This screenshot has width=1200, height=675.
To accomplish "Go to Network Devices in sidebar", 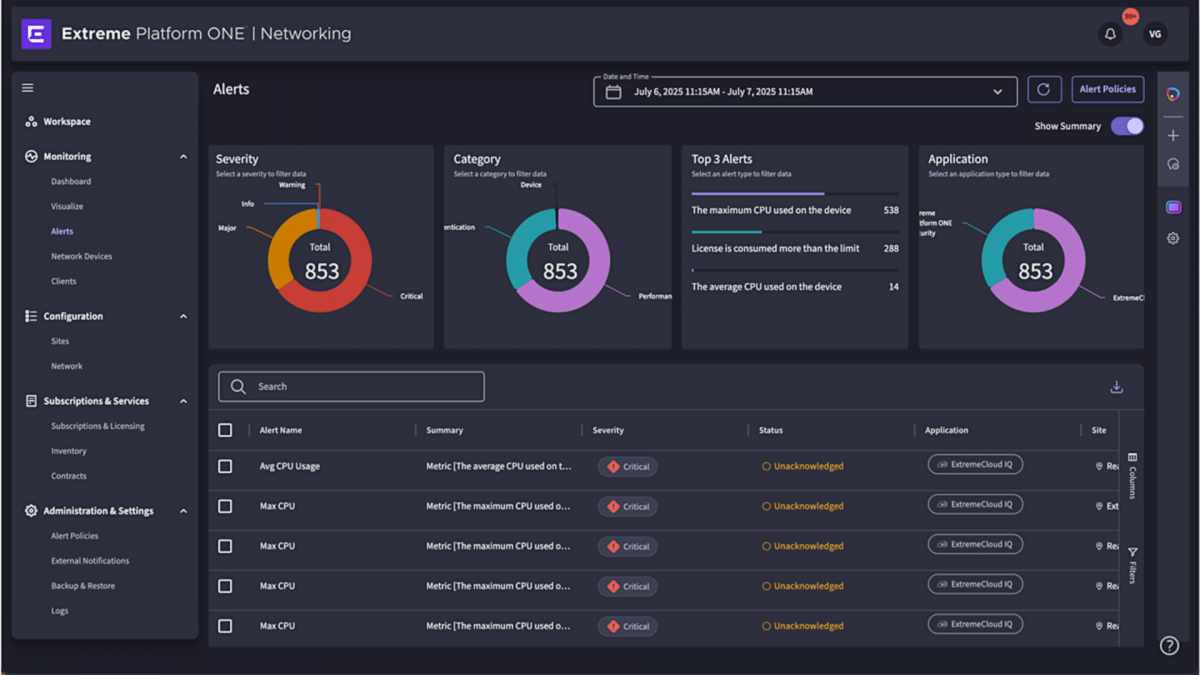I will [x=81, y=256].
